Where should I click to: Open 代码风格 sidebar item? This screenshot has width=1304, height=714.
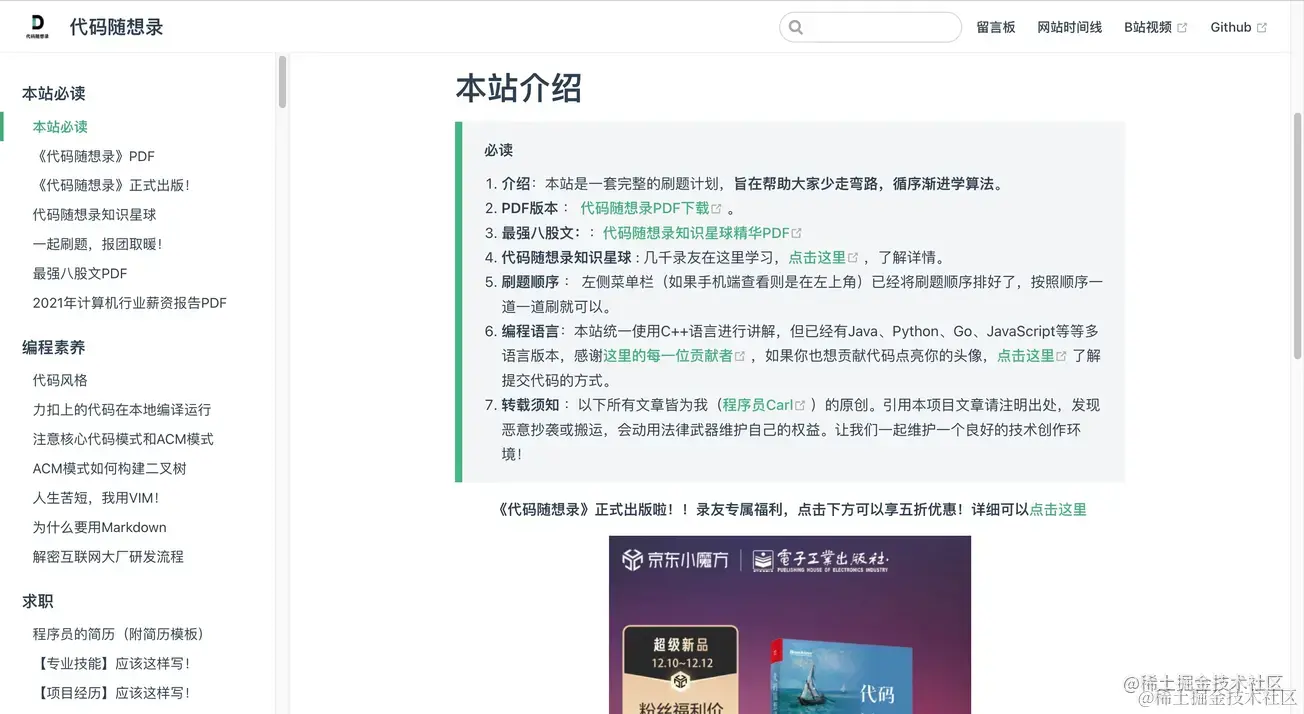[60, 380]
